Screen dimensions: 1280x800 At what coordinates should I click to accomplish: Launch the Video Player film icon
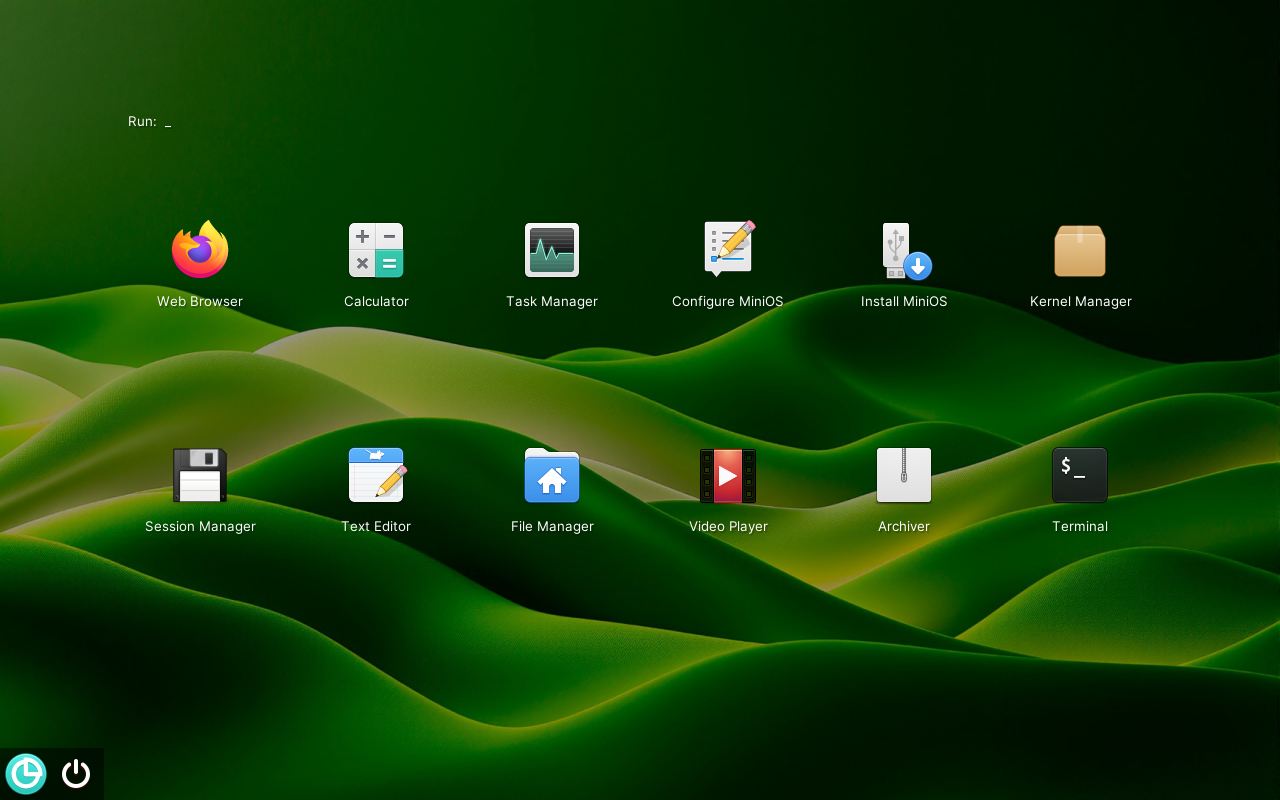coord(728,475)
